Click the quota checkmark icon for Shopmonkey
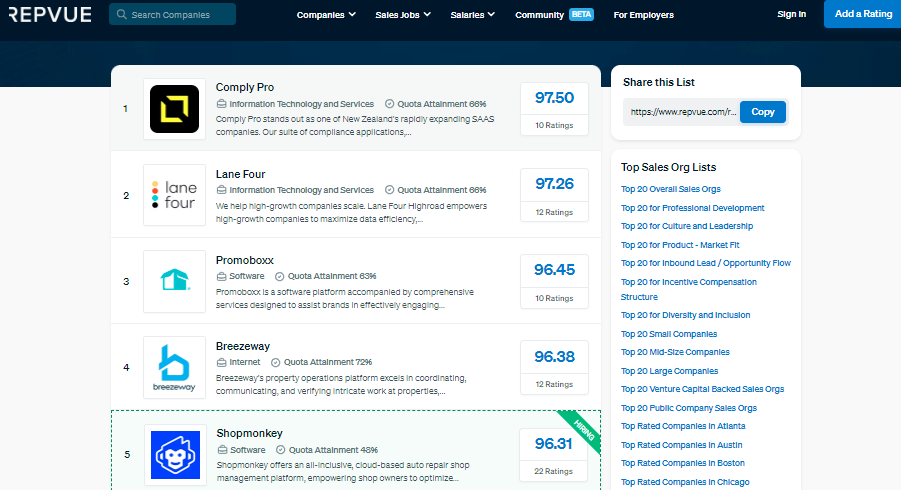The image size is (901, 490). (280, 450)
